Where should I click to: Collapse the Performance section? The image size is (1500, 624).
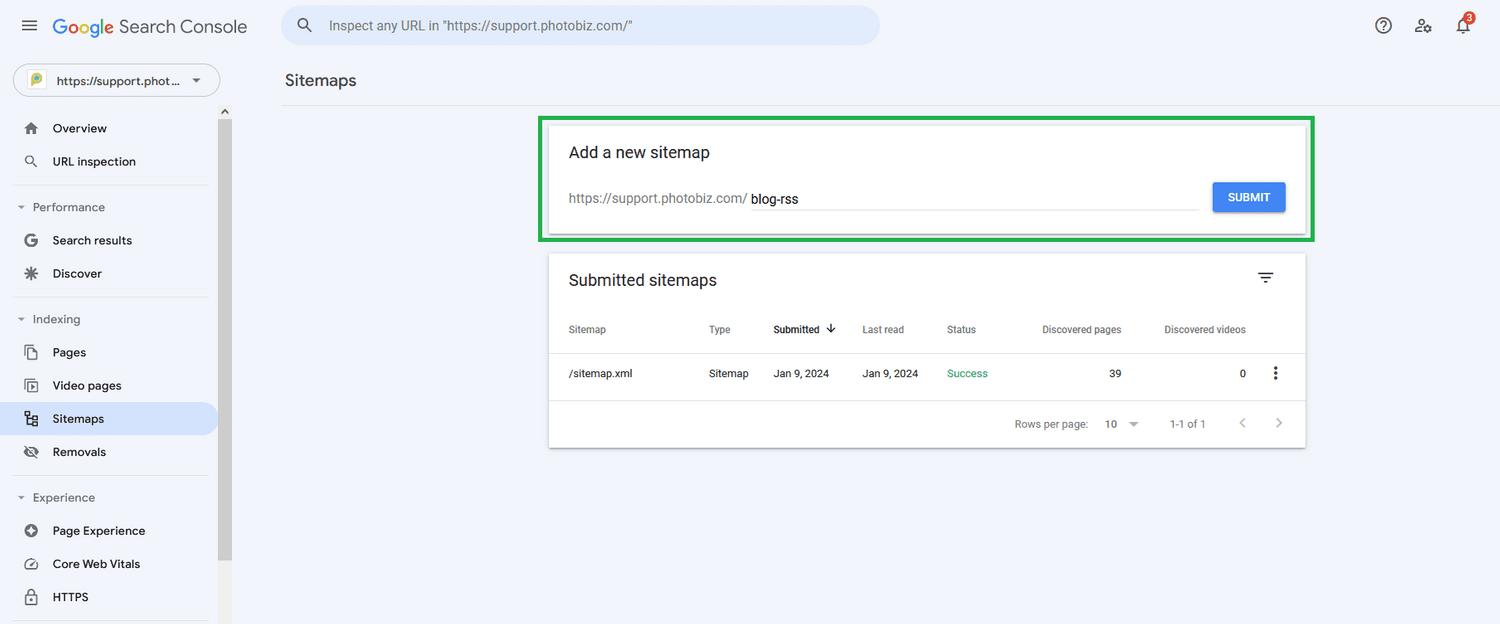(x=20, y=207)
